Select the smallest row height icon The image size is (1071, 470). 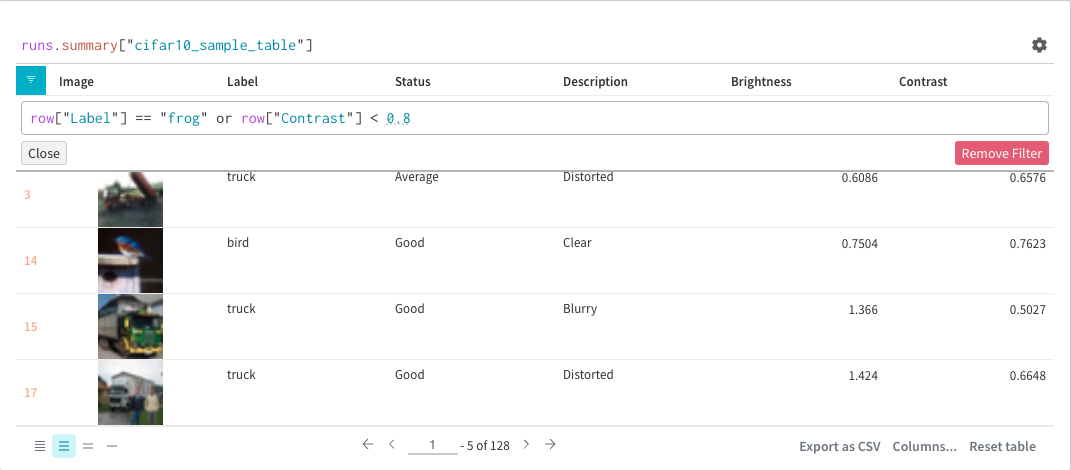pyautogui.click(x=39, y=446)
